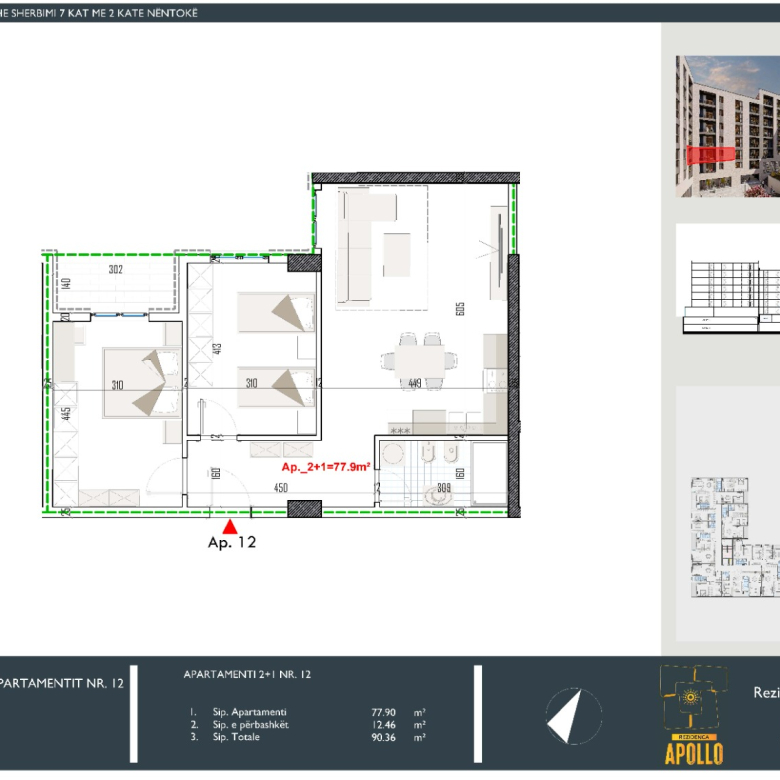Click the red Ap._2+1=77.9m² area label
Image resolution: width=780 pixels, height=780 pixels.
click(327, 466)
